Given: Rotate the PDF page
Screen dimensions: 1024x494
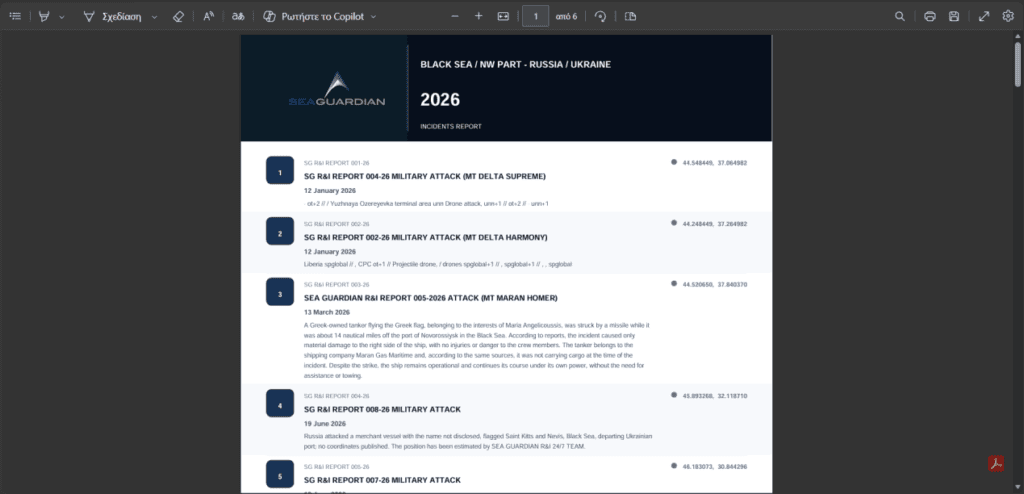Looking at the screenshot, I should click(600, 16).
